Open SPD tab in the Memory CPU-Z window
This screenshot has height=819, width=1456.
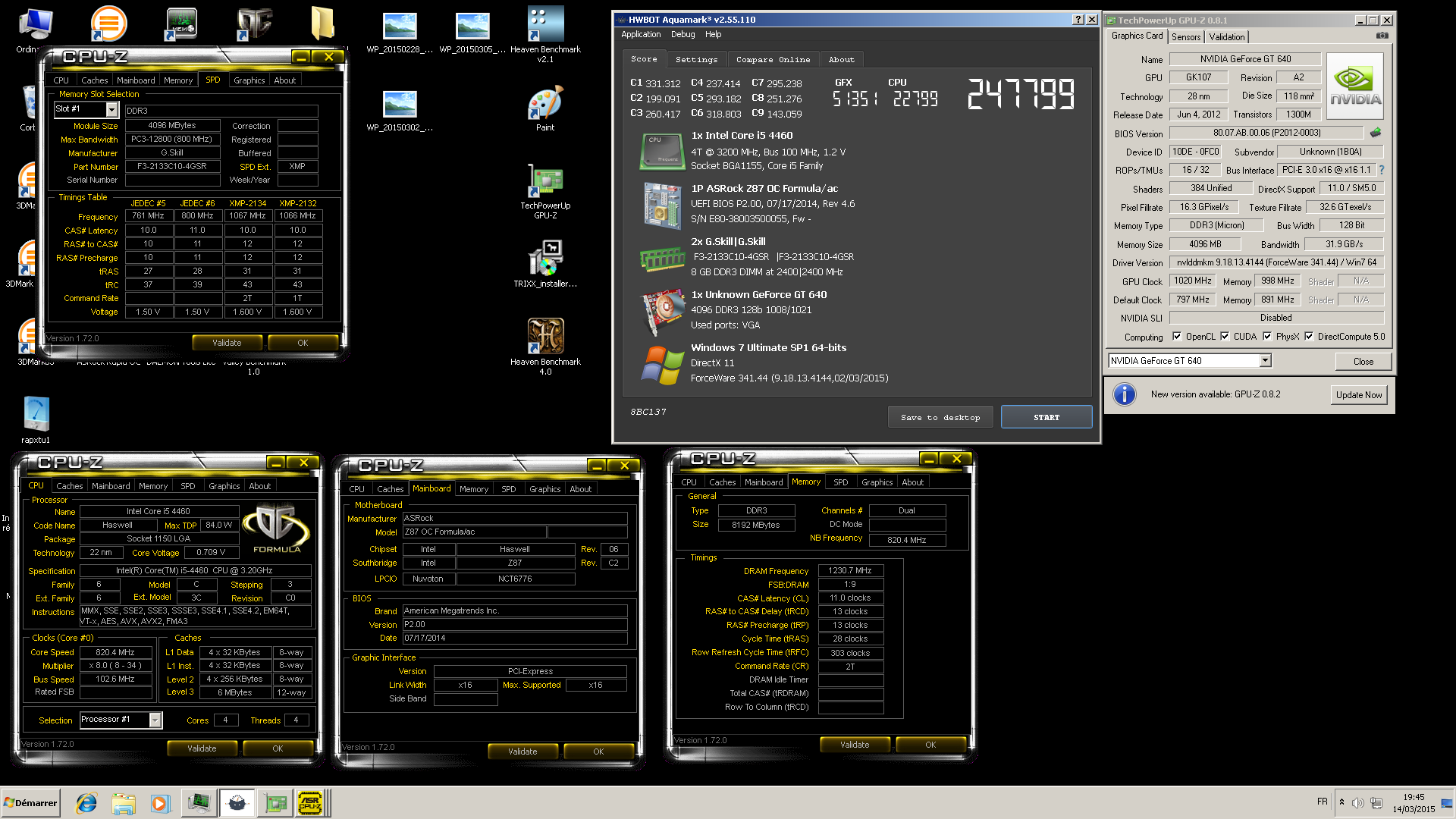pyautogui.click(x=840, y=482)
